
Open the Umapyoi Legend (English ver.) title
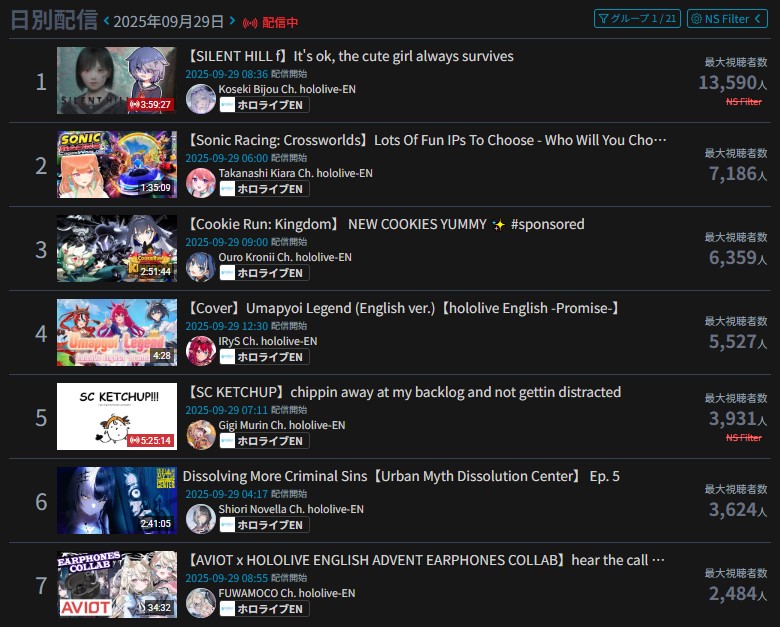click(403, 309)
